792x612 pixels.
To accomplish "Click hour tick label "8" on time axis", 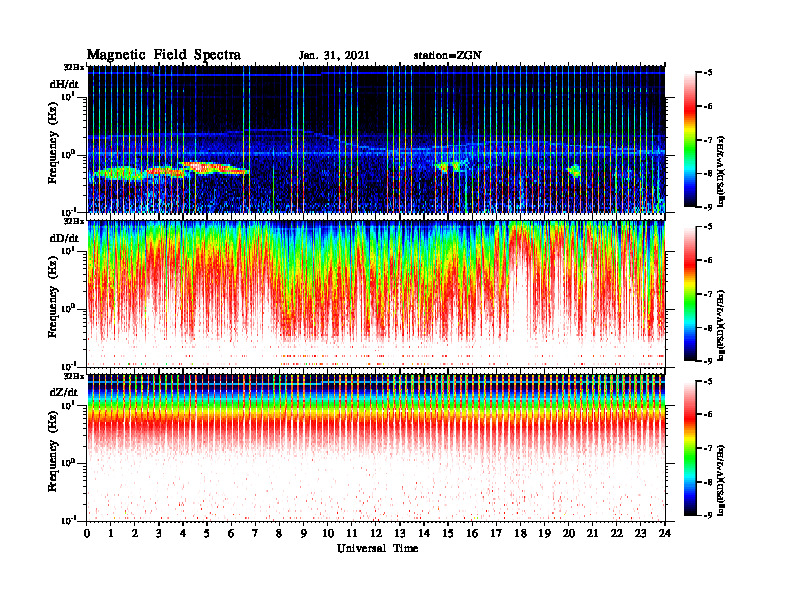I will click(x=279, y=534).
